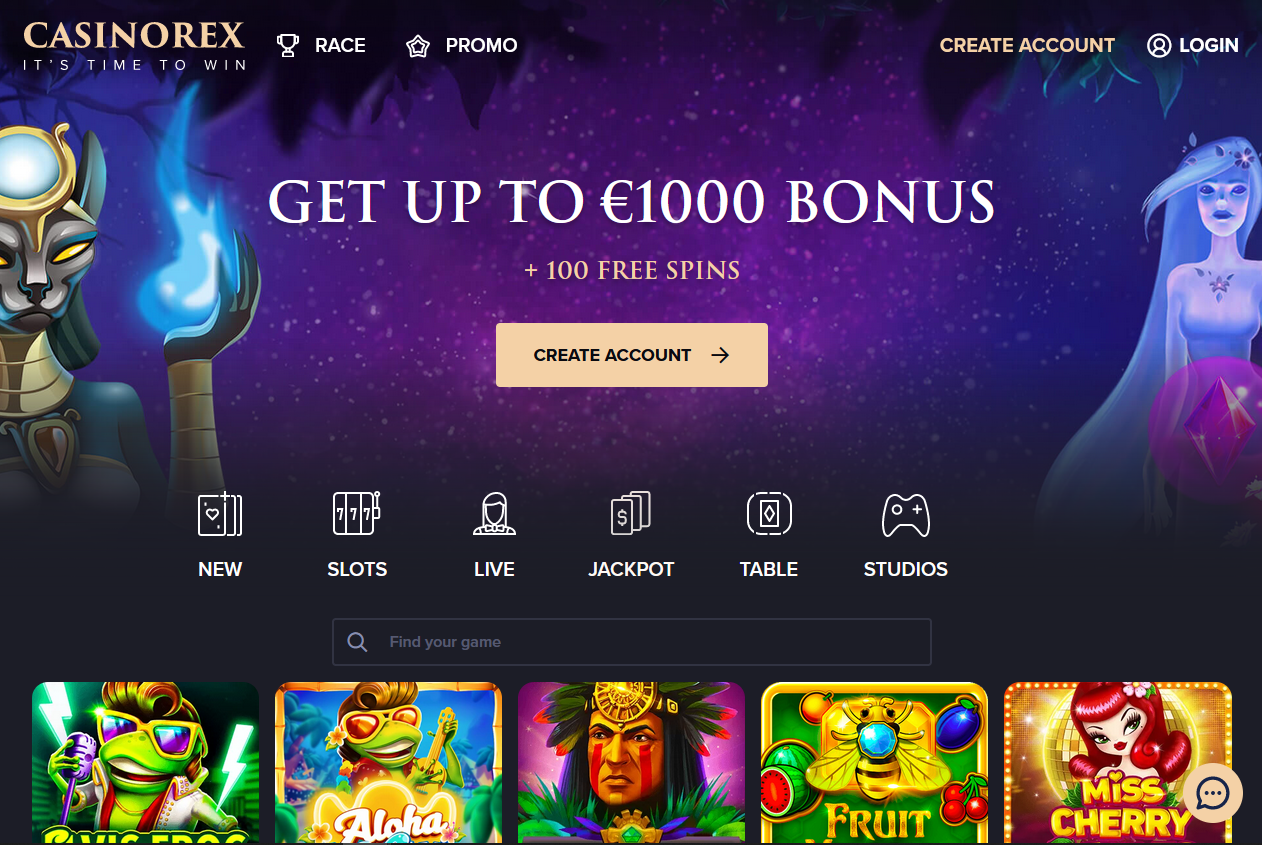Open the Fruit bee slot game thumbnail
The height and width of the screenshot is (845, 1262).
coord(875,763)
